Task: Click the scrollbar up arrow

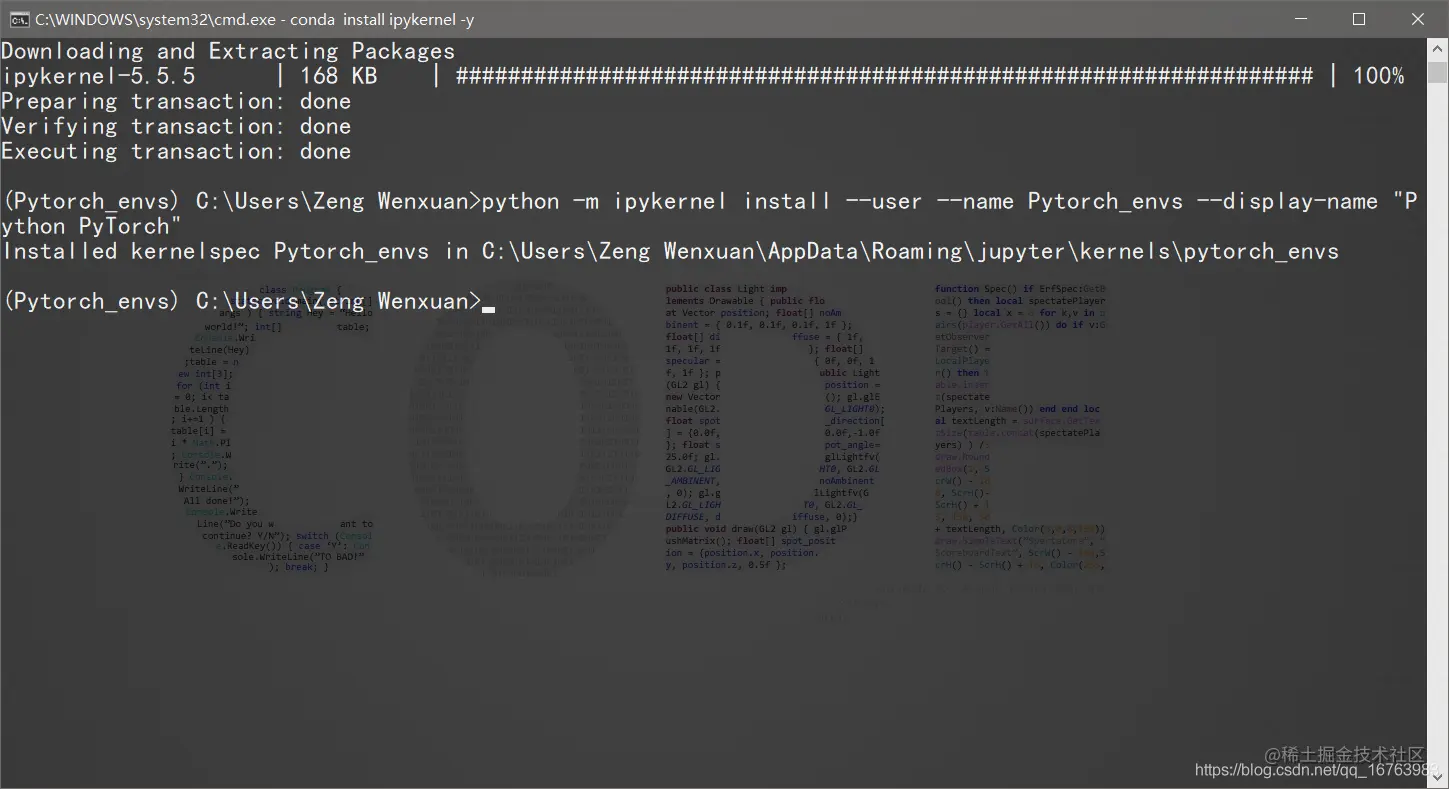Action: click(1437, 48)
